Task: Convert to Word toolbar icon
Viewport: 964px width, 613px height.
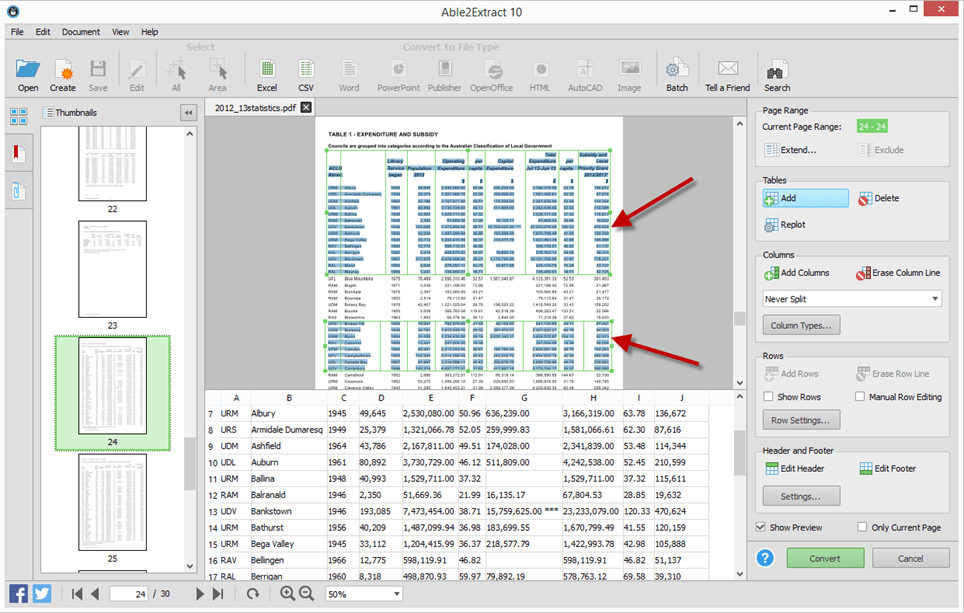Action: [349, 75]
